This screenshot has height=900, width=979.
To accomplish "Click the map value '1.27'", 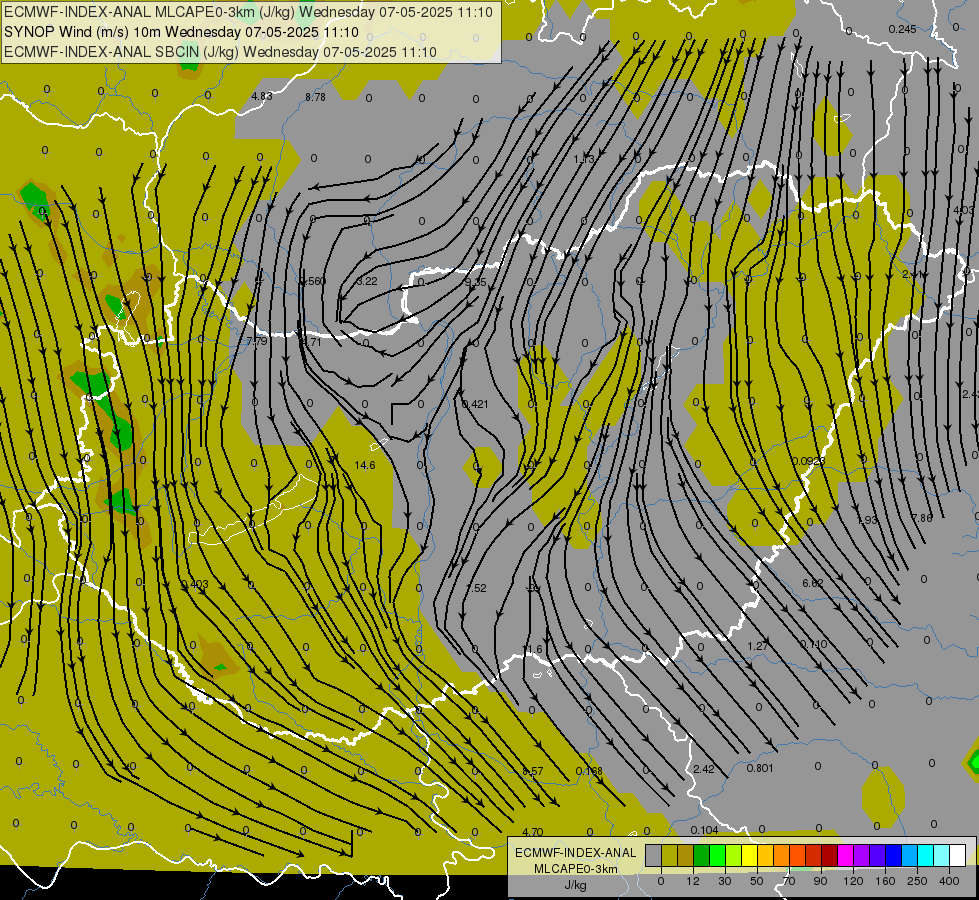I will coord(758,646).
